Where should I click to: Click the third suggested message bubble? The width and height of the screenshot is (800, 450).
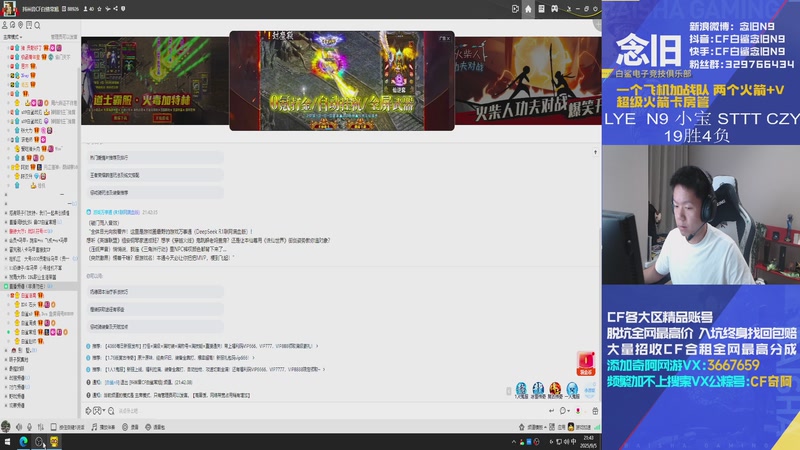point(156,193)
